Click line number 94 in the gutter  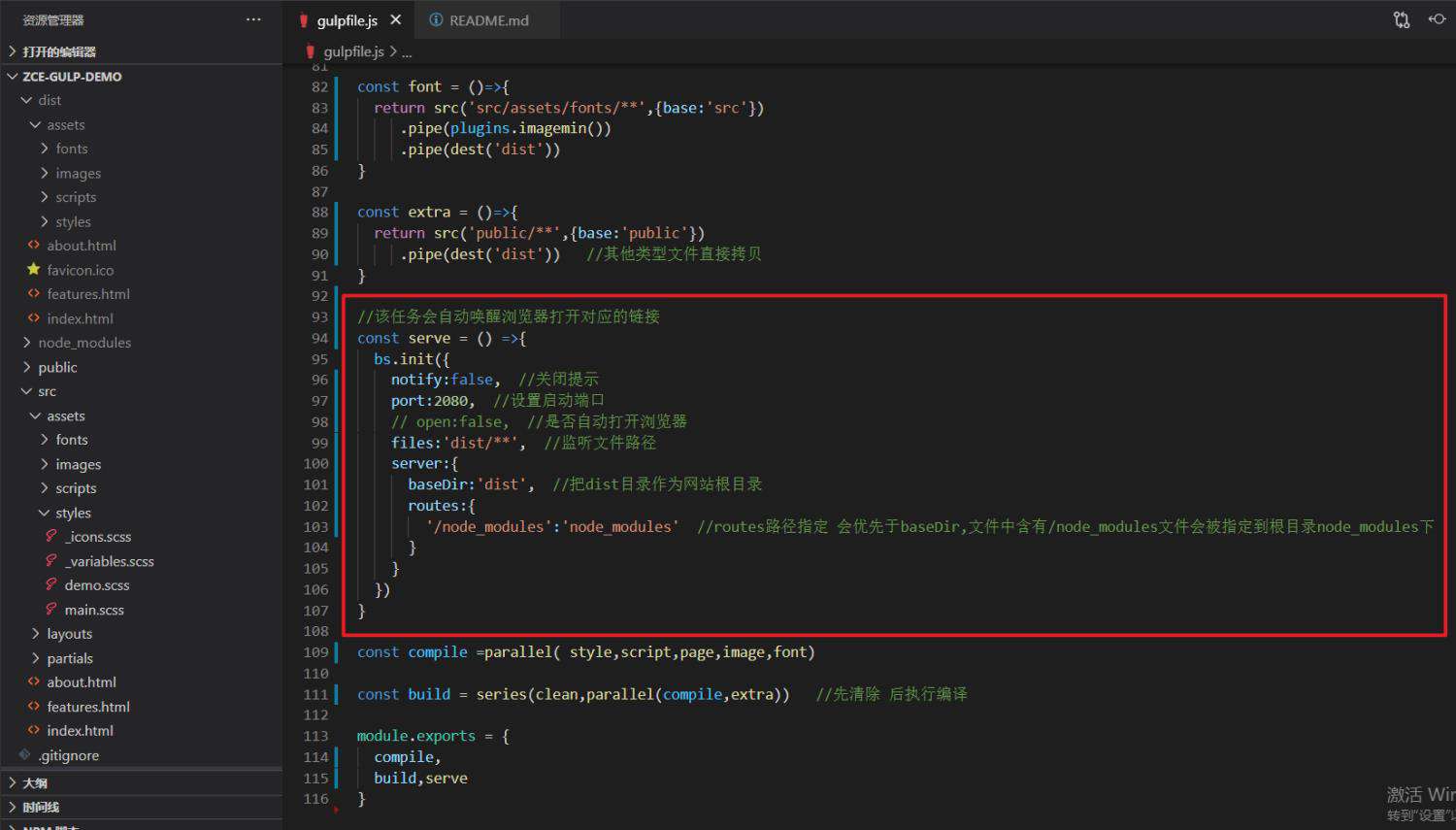319,338
